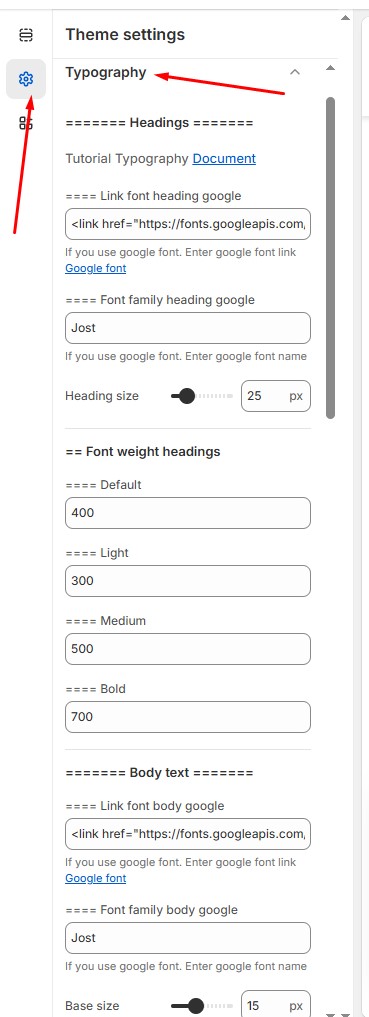Click the Font family body google field
This screenshot has height=1017, width=369.
[188, 938]
